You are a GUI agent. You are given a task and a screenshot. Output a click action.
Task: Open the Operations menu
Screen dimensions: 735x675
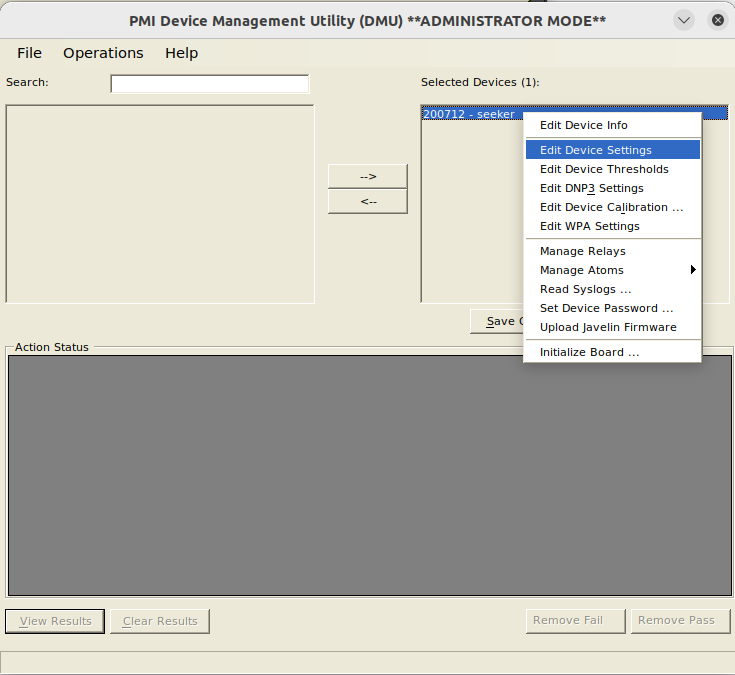click(103, 53)
